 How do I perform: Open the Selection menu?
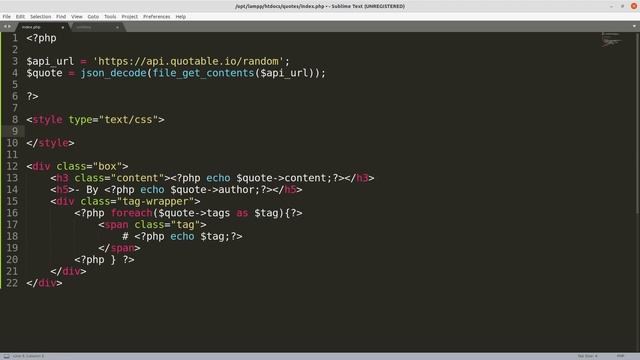tap(40, 17)
